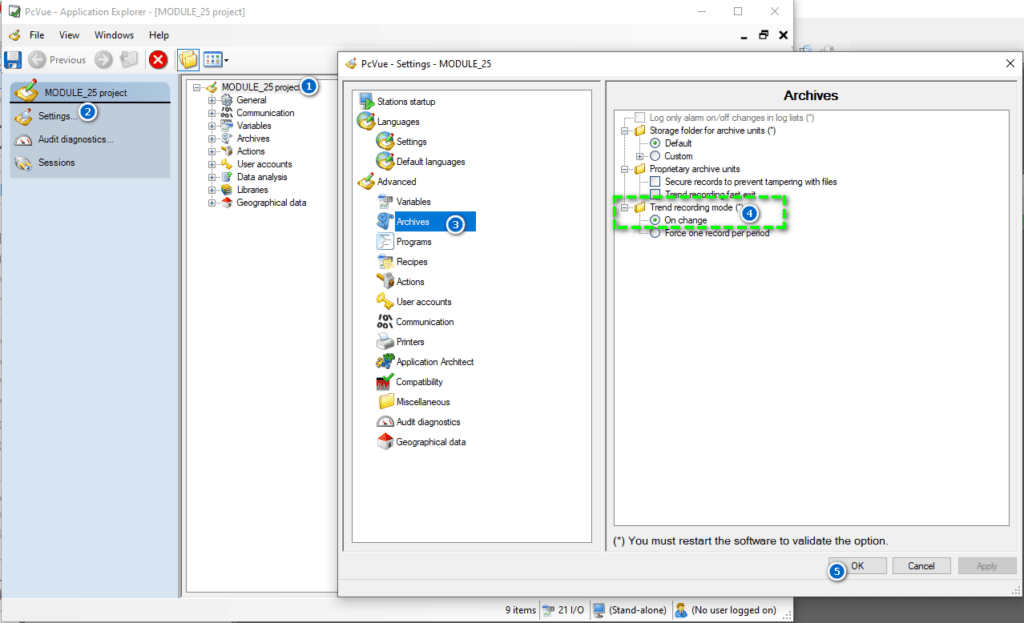Open Sessions in left sidebar
Screen dimensions: 1024x623
pos(56,163)
